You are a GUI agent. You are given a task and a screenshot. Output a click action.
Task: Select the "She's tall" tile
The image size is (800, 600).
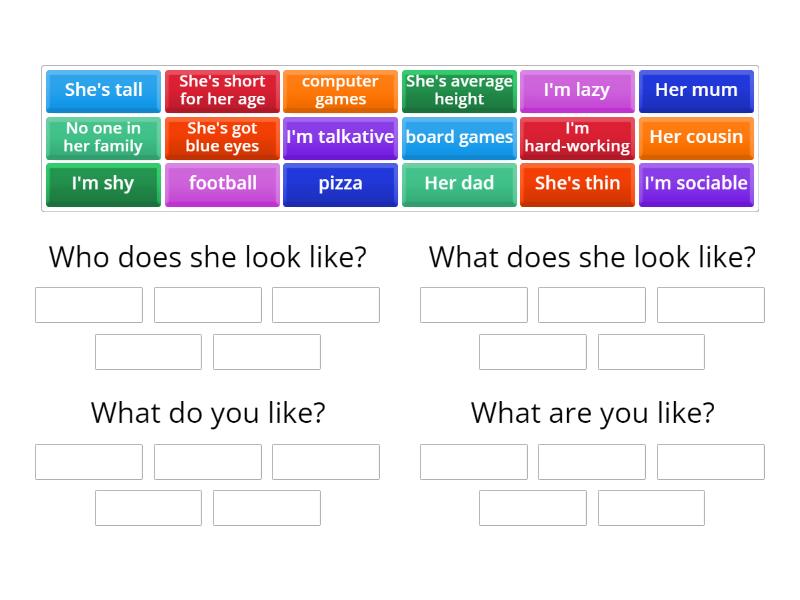pos(103,90)
